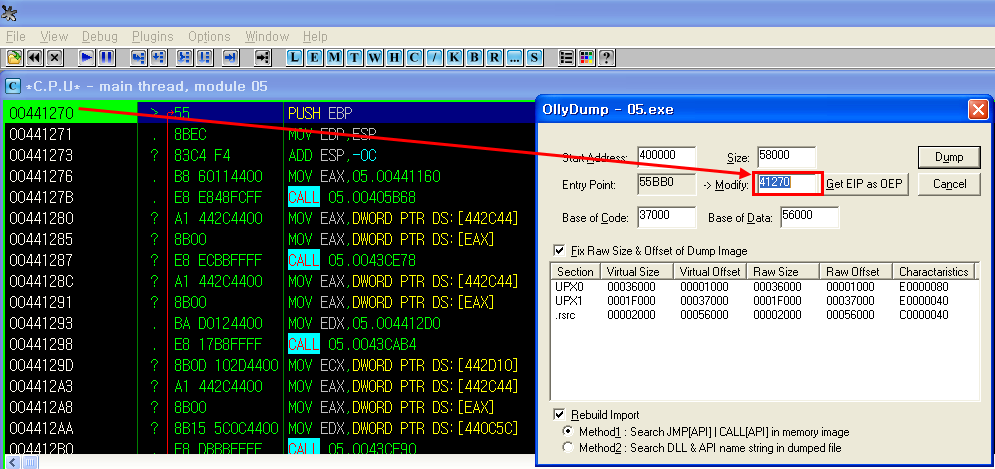Image resolution: width=995 pixels, height=469 pixels.
Task: Select Method2 search DLL & API radio button
Action: click(568, 448)
